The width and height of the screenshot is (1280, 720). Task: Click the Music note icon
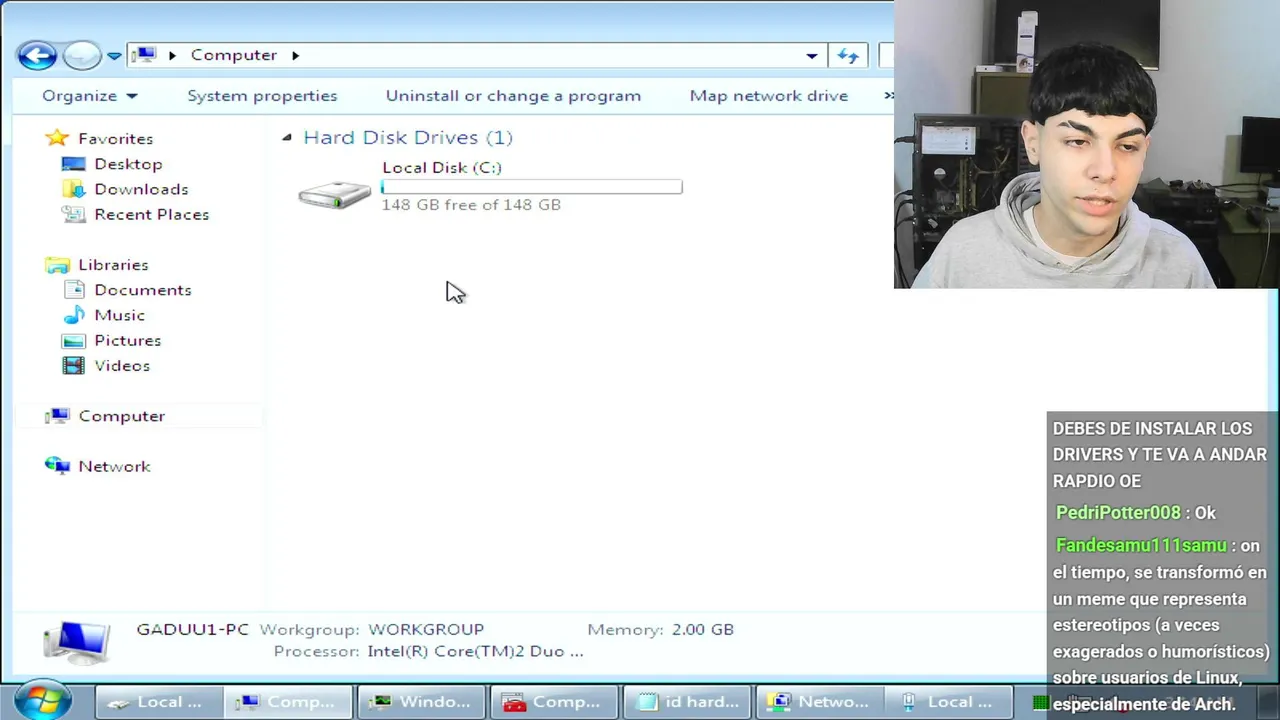pos(74,315)
